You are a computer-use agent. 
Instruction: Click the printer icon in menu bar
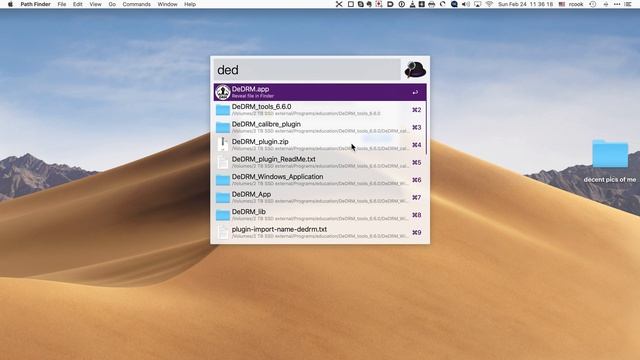pyautogui.click(x=431, y=4)
